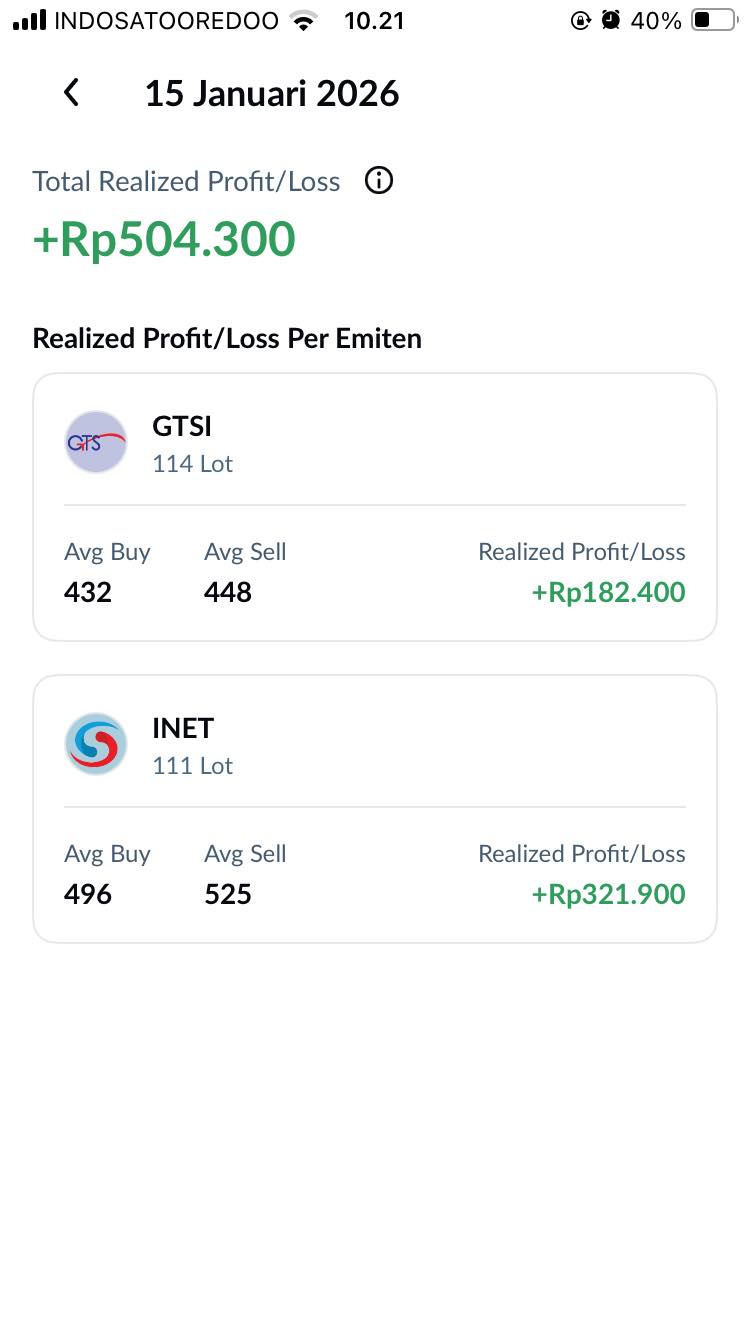Select the INET ticker name

[183, 728]
